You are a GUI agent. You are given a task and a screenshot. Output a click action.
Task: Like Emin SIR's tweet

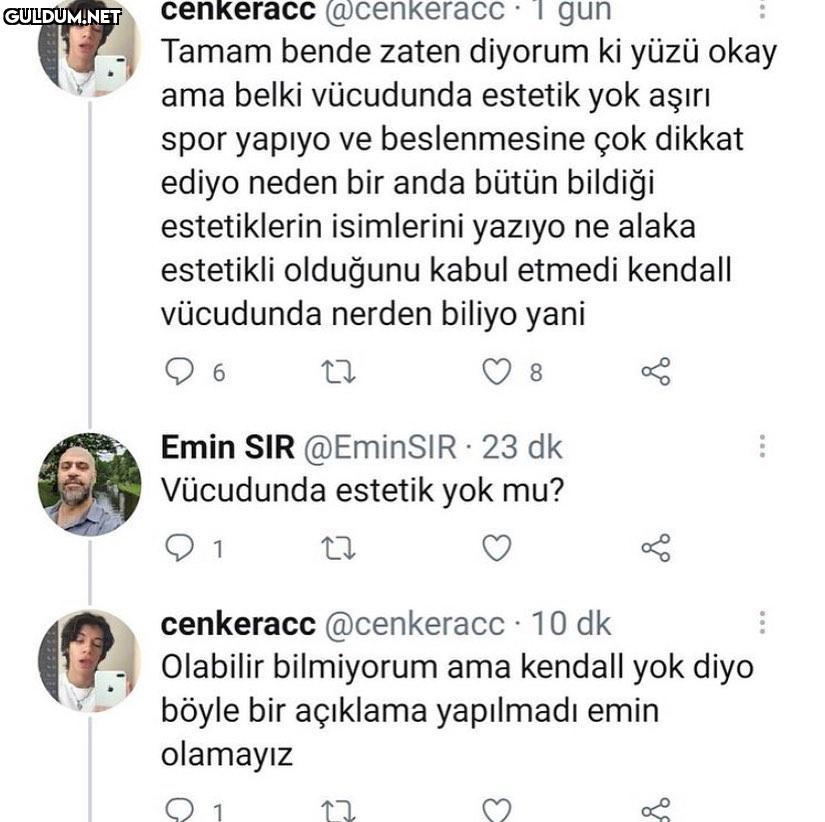pyautogui.click(x=497, y=548)
